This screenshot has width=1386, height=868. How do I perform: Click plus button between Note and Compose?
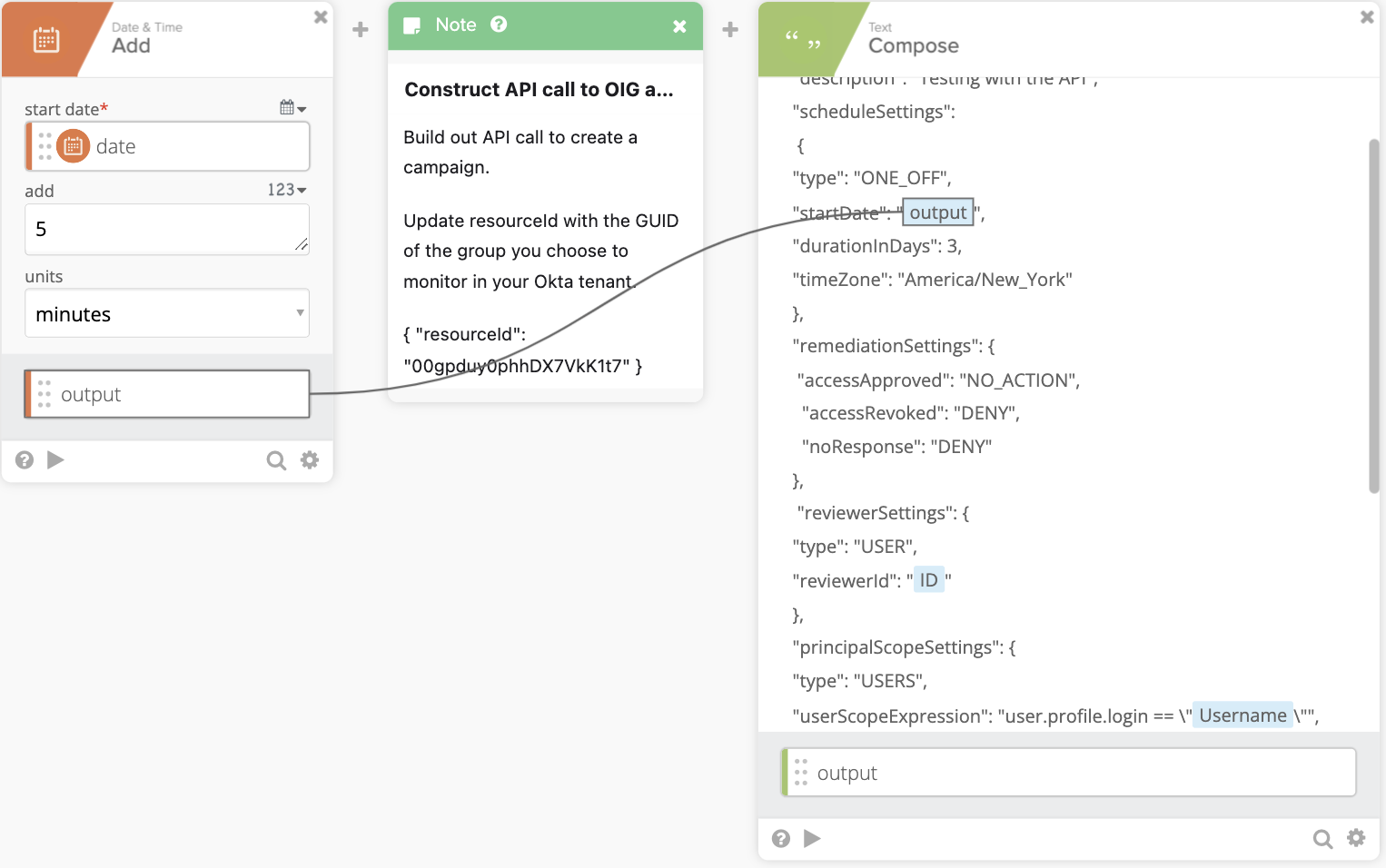[x=730, y=30]
